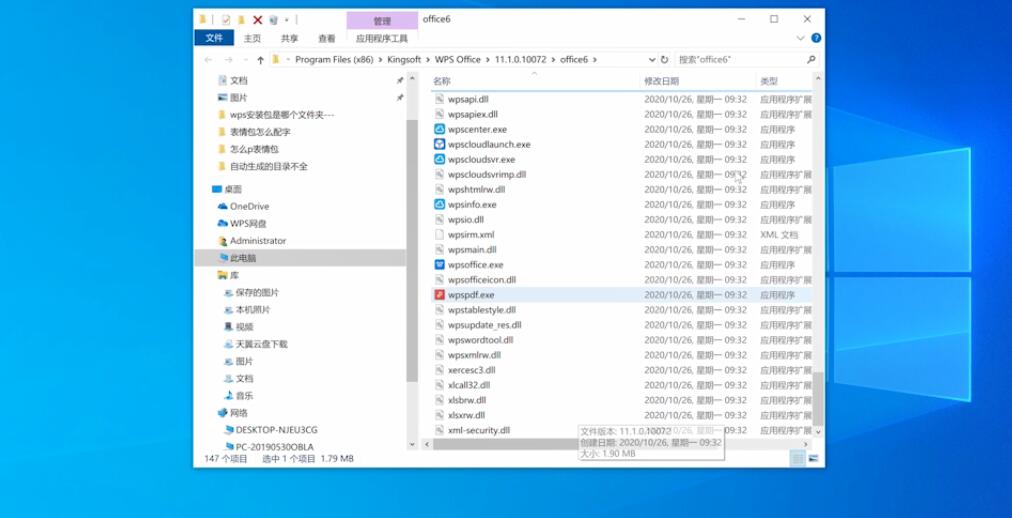Viewport: 1012px width, 518px height.
Task: Select wpscenter.exe file icon
Action: click(440, 129)
